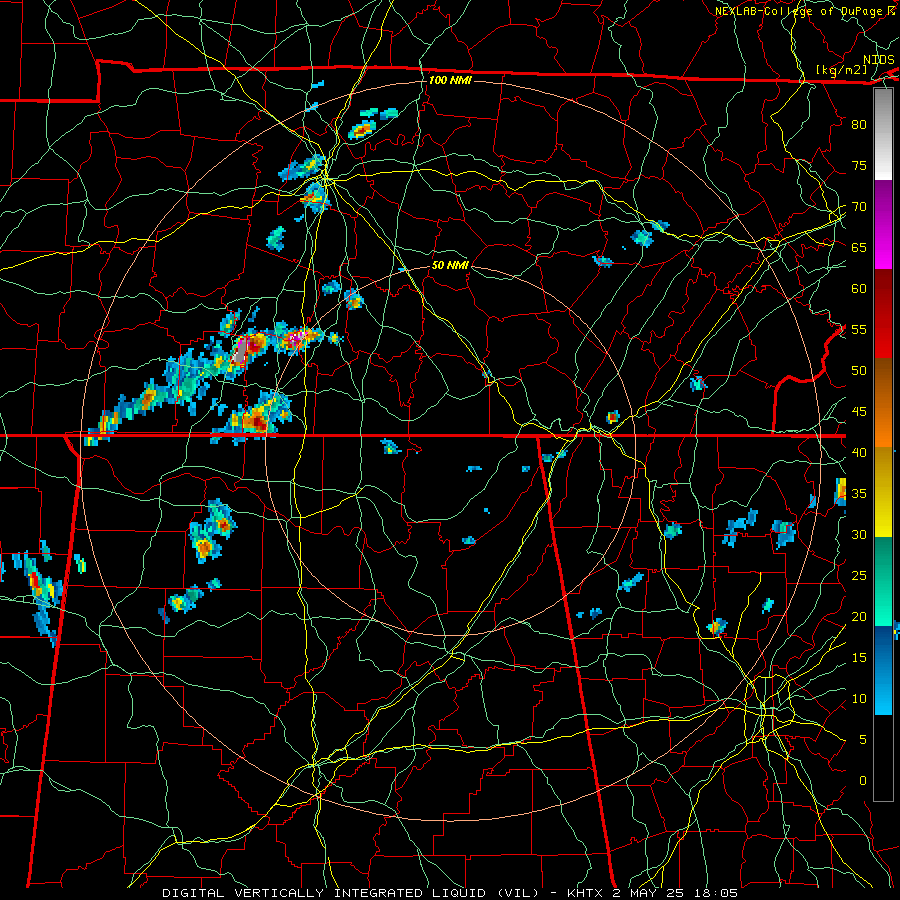Click the legend value 35
900x900 pixels.
(859, 494)
